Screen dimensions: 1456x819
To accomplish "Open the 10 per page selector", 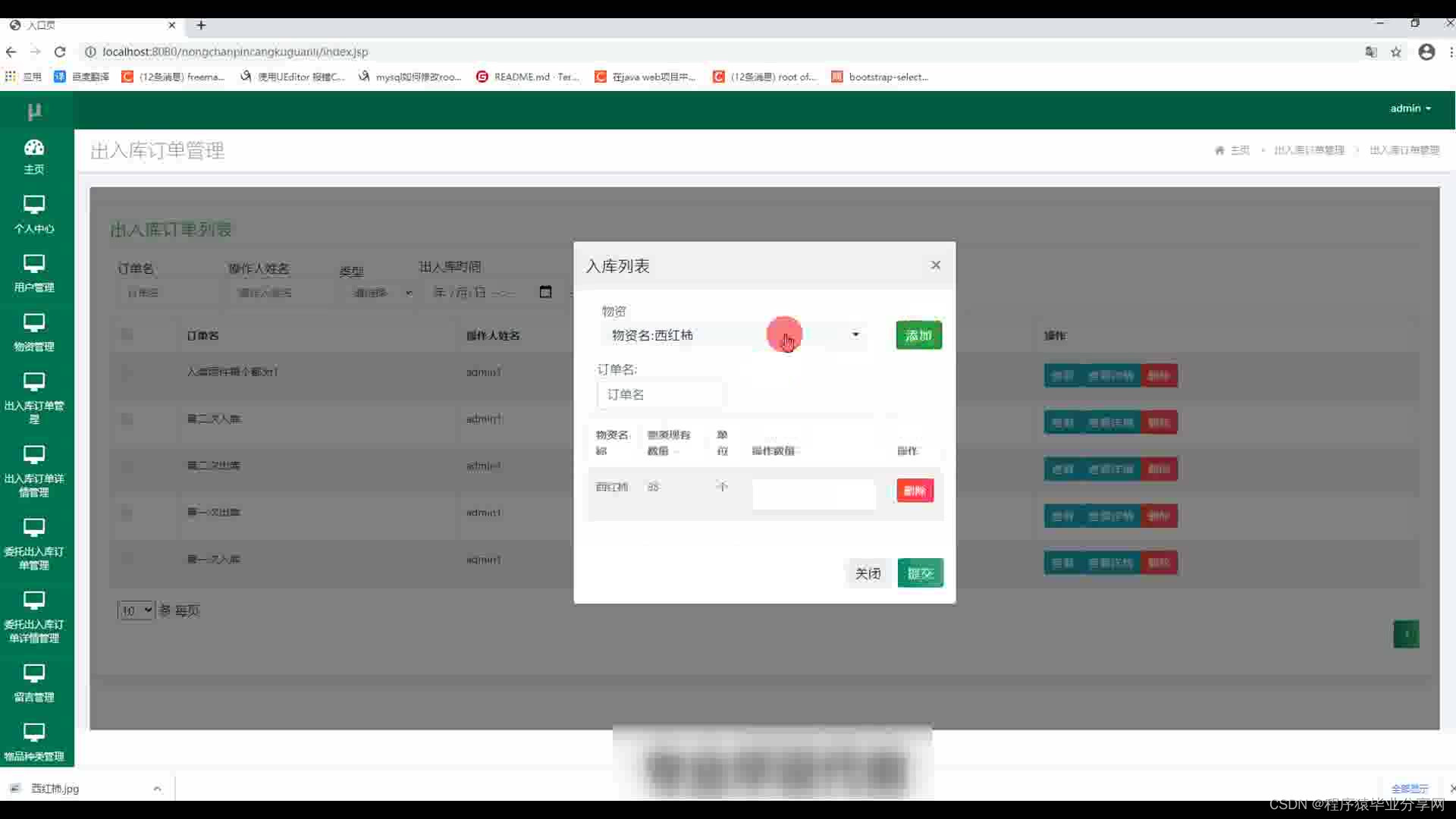I will pos(136,610).
